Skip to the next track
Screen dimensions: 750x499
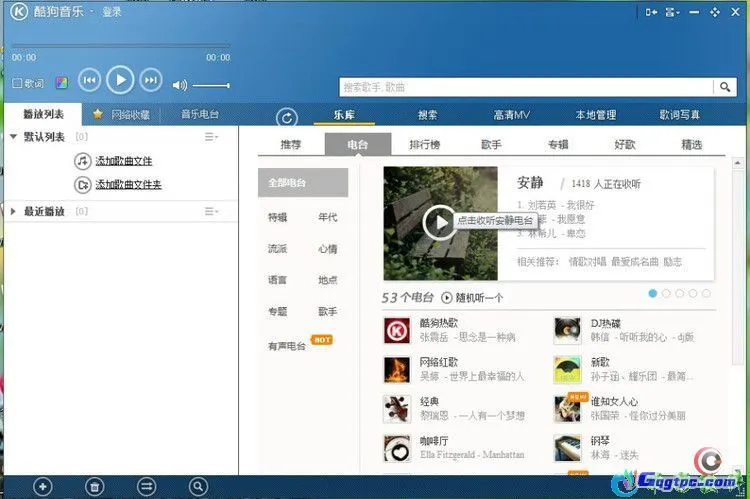coord(151,80)
